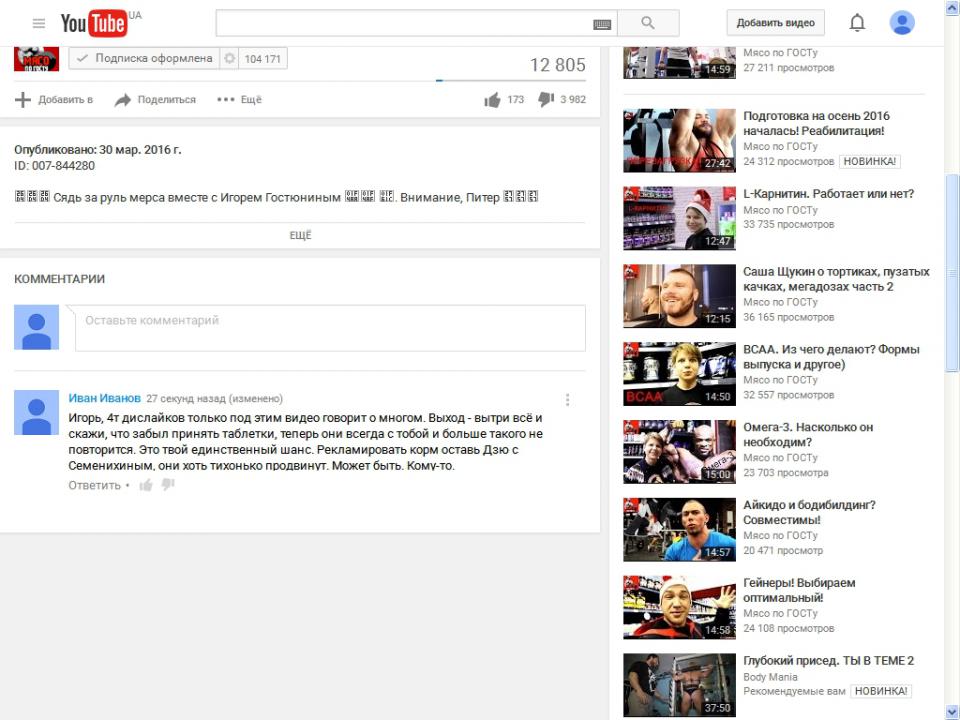960x720 pixels.
Task: Like the video with thumbs up
Action: click(492, 99)
